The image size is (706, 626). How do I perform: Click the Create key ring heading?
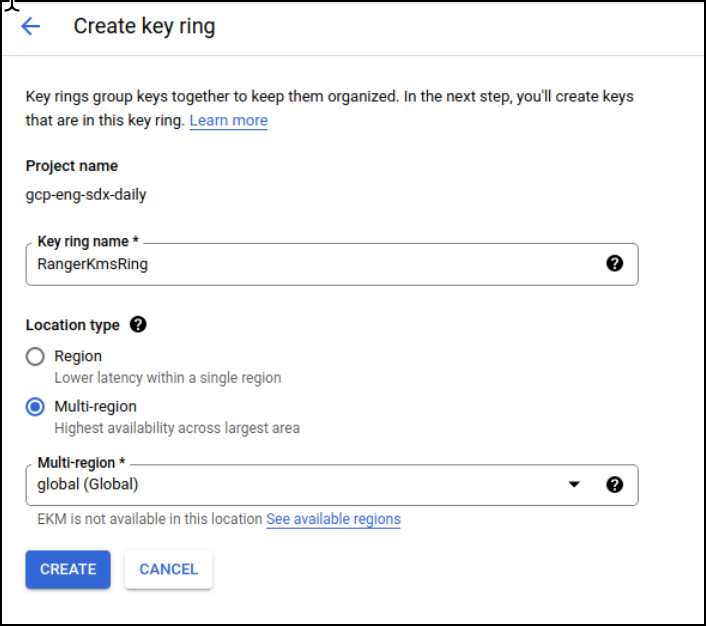[145, 26]
